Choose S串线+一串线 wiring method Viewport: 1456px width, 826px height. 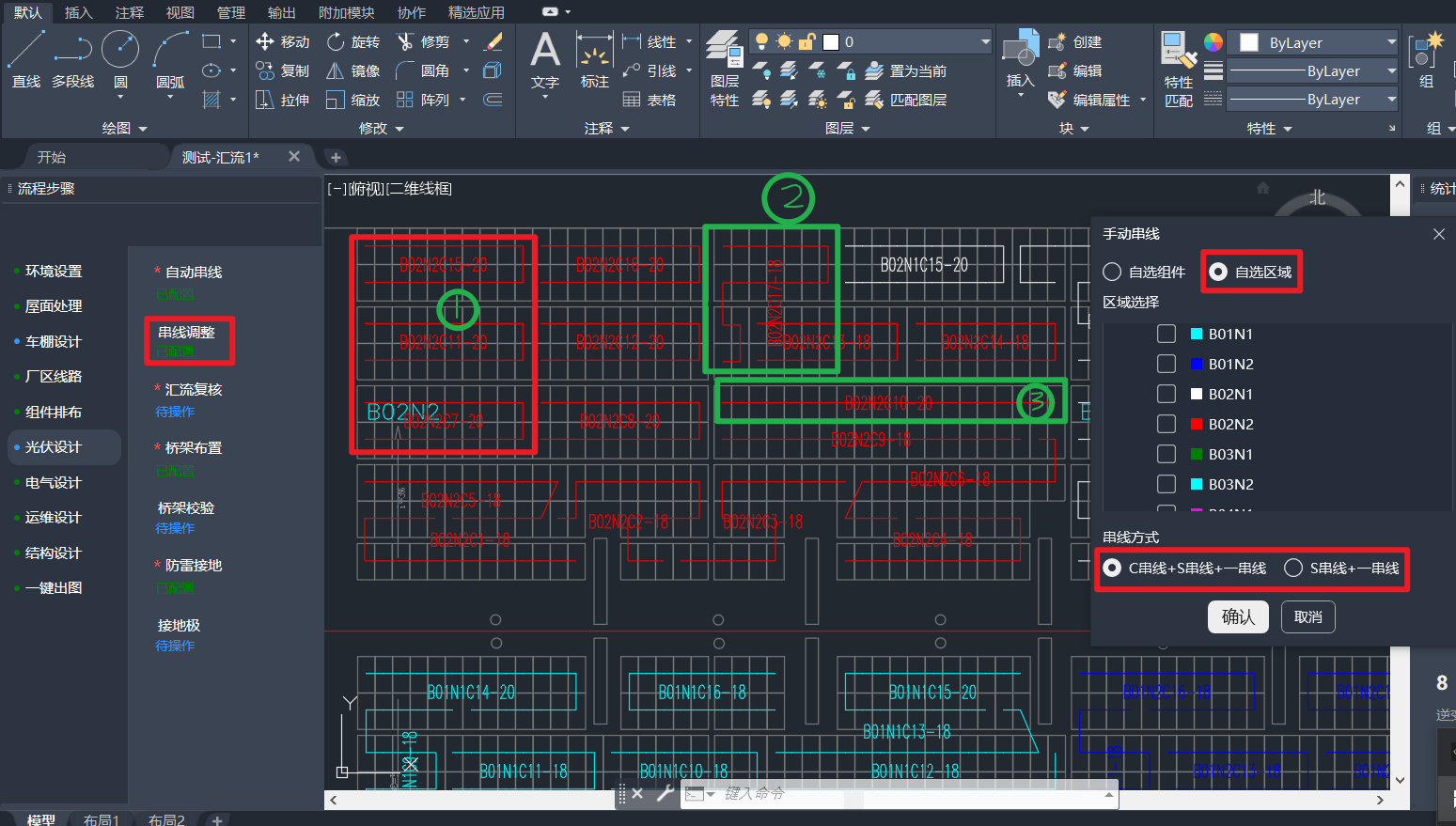tap(1293, 569)
